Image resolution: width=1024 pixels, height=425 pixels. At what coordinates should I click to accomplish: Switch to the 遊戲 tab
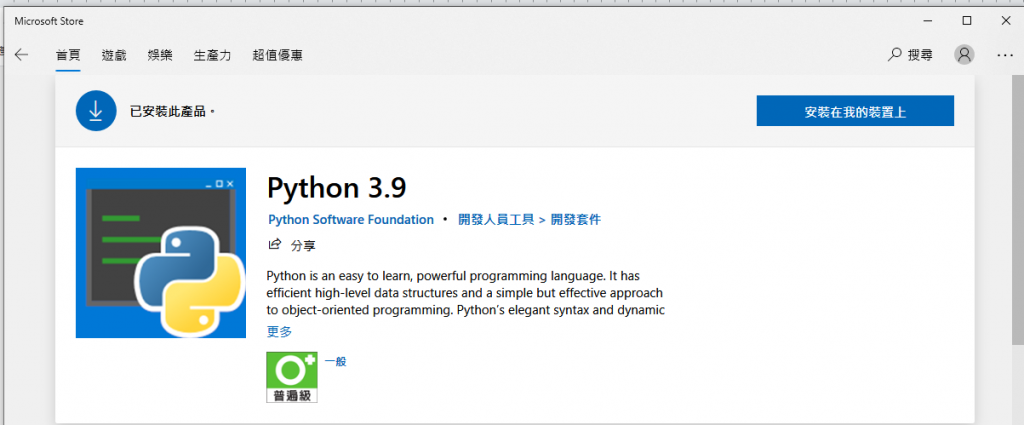click(114, 55)
